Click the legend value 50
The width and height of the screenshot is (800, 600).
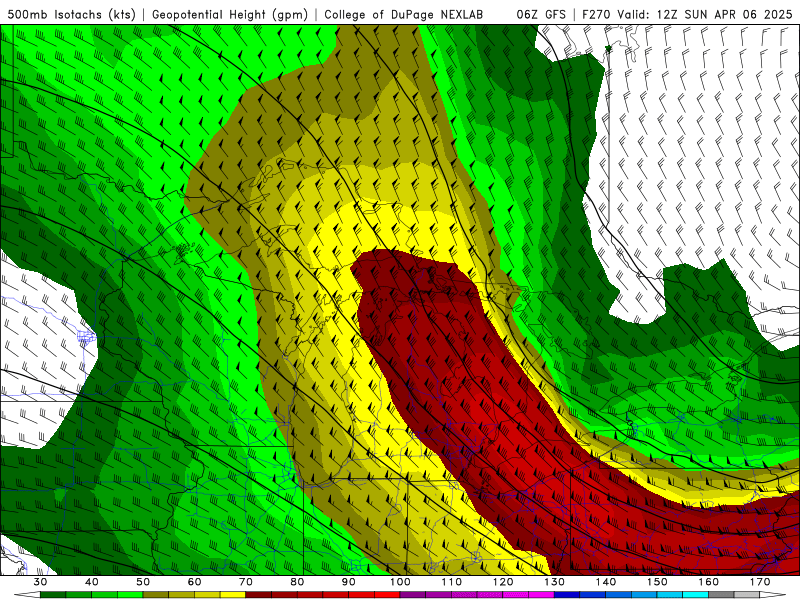coord(143,582)
